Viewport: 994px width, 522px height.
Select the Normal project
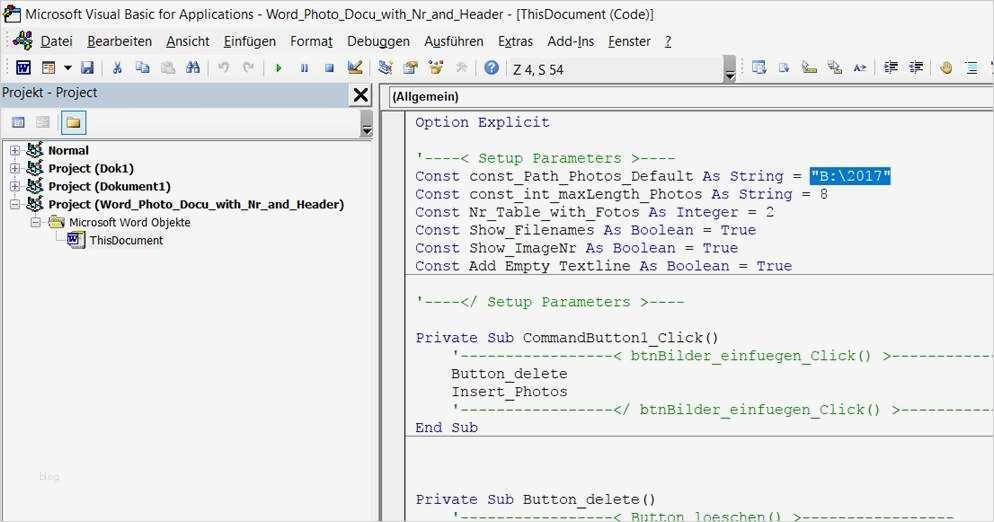(68, 151)
